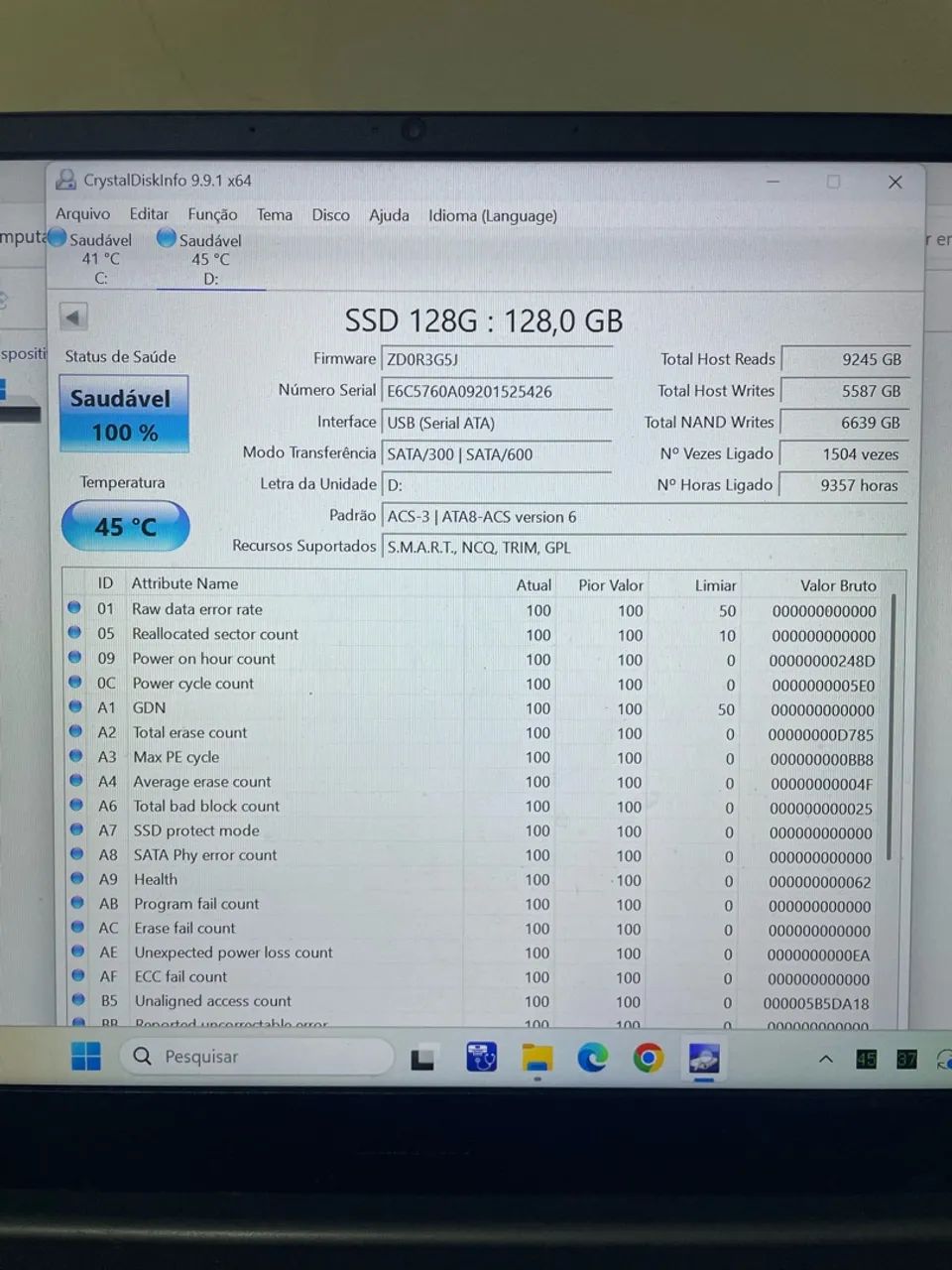
Task: Open Microsoft Edge from the taskbar
Action: click(593, 1059)
